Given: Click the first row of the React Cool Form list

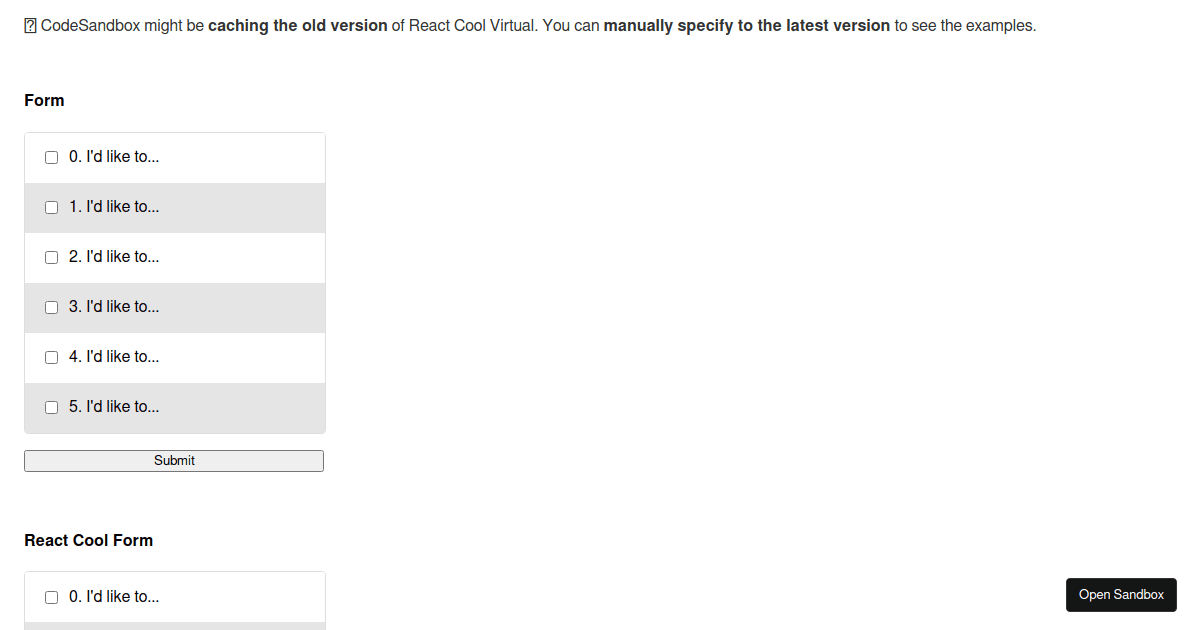Looking at the screenshot, I should coord(174,596).
